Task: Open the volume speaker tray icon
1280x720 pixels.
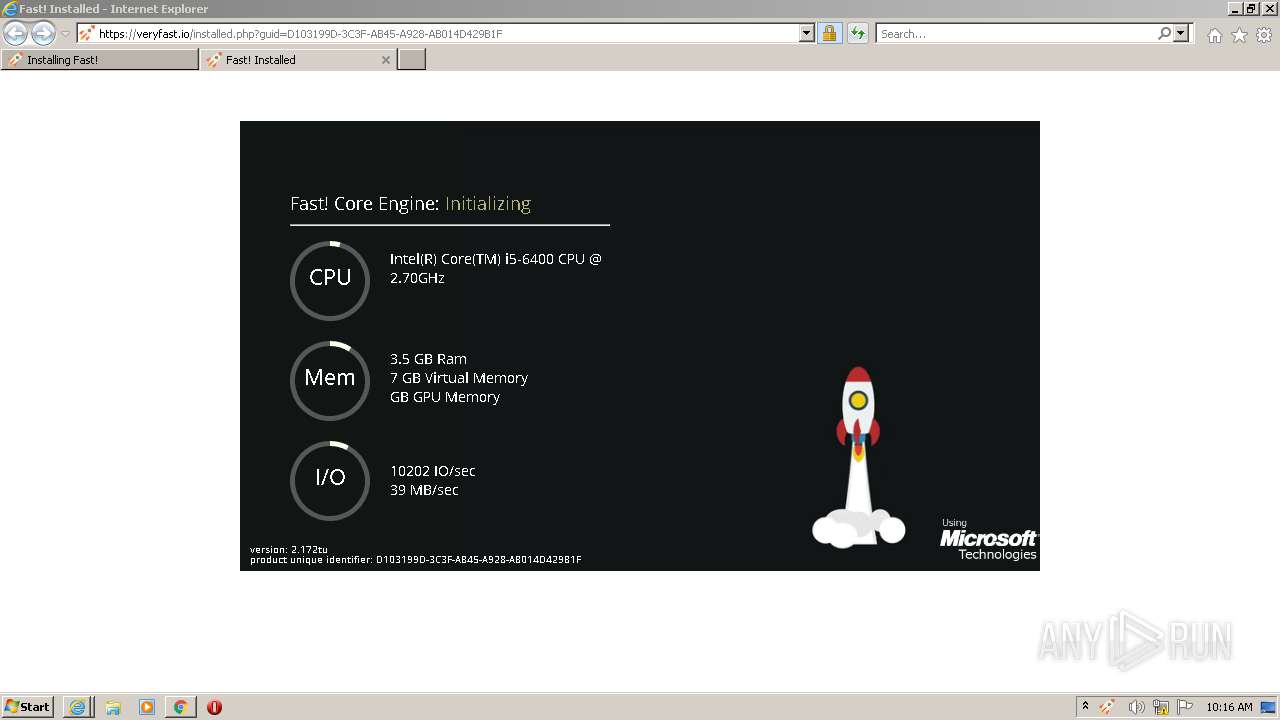Action: (x=1136, y=707)
